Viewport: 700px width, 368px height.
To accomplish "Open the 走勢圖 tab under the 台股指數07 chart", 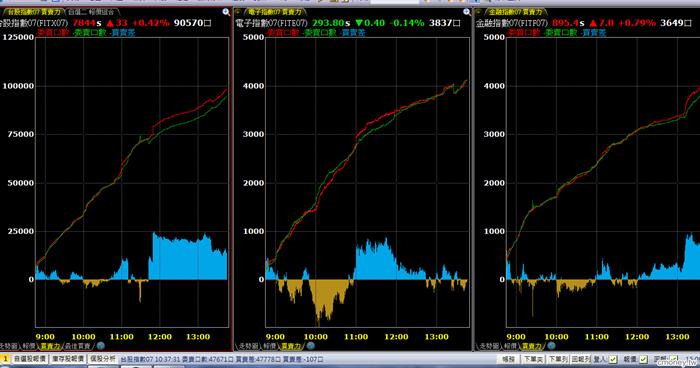I will pyautogui.click(x=9, y=346).
